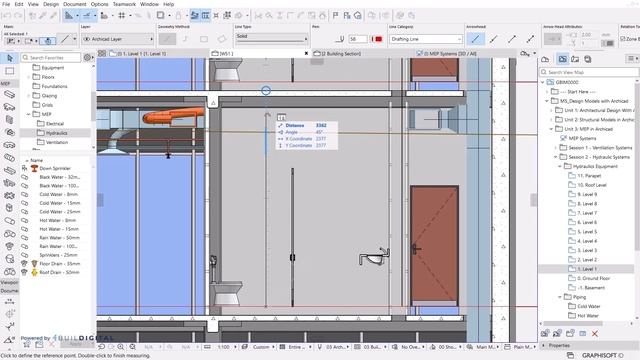The width and height of the screenshot is (640, 360).
Task: Open 10. Roof Level view in Navigator
Action: (591, 185)
